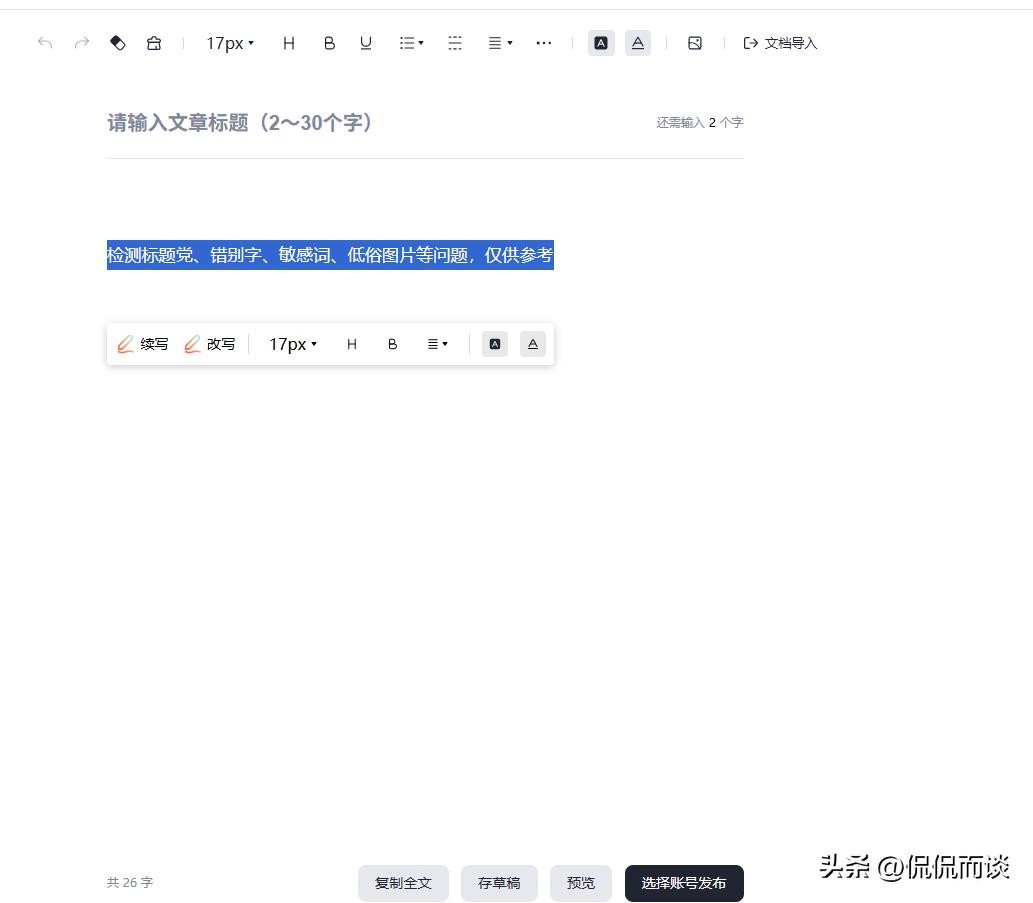Screen dimensions: 1033x903
Task: Click the undo arrow in top toolbar
Action: (x=45, y=43)
